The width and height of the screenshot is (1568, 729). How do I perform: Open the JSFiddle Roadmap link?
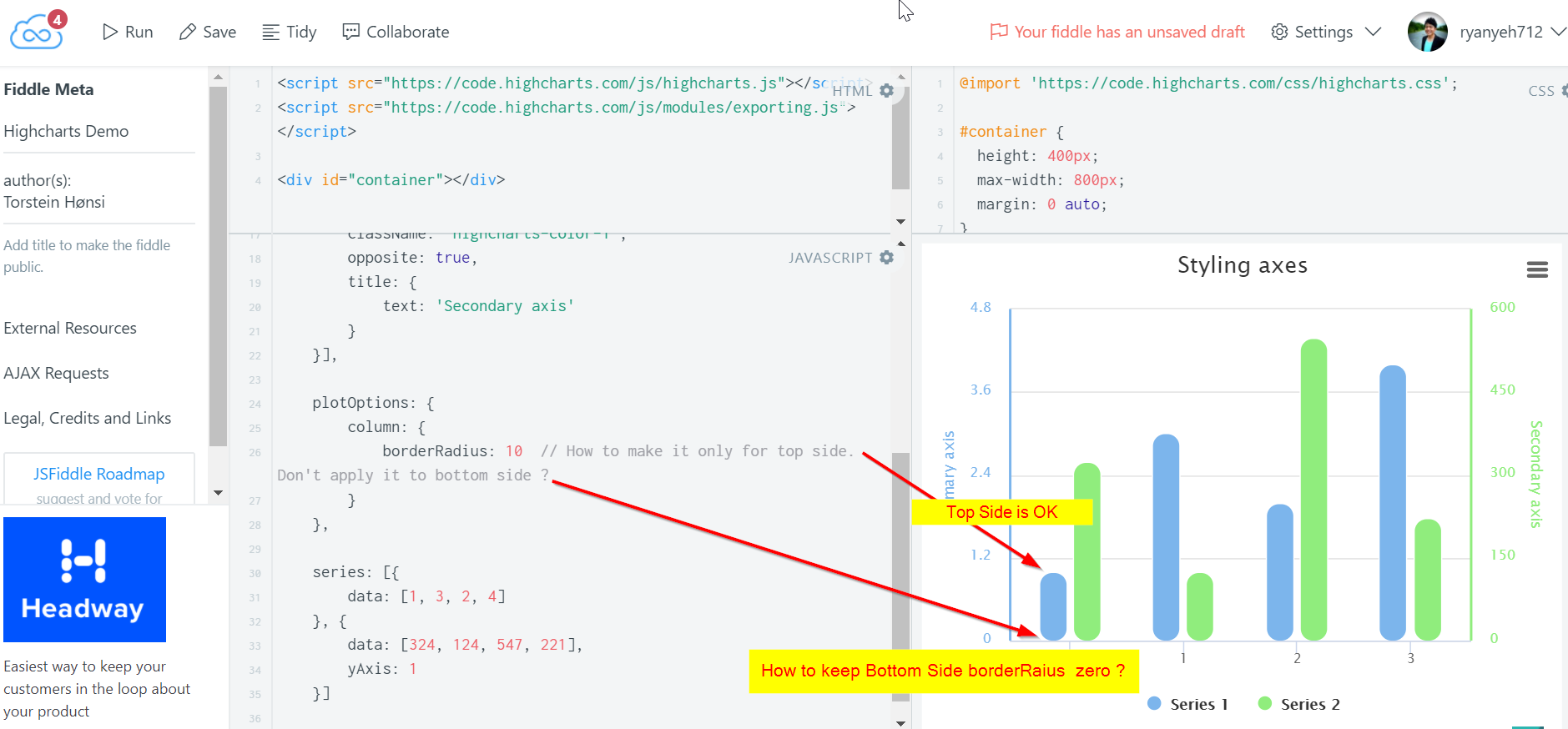coord(99,474)
